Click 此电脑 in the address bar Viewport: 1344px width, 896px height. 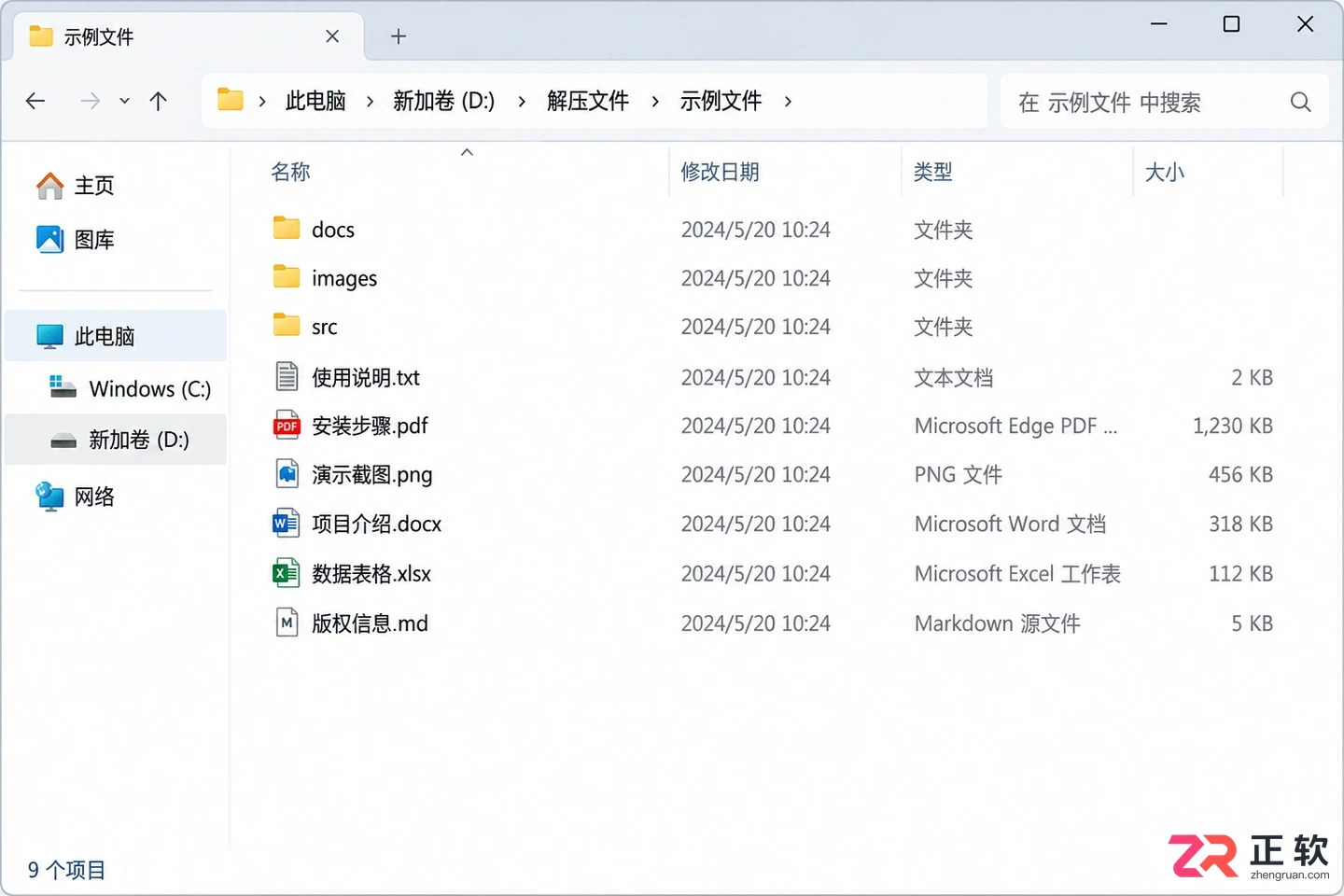click(315, 101)
